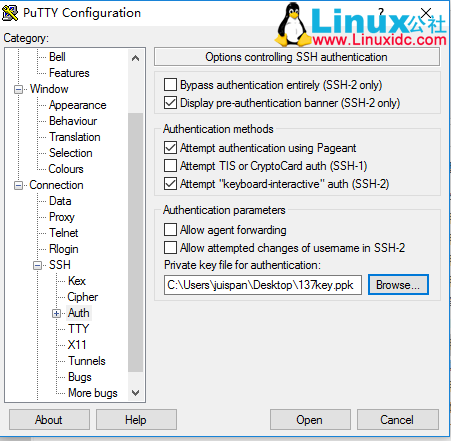Select Bell in the category tree
The height and width of the screenshot is (441, 451).
tap(57, 57)
